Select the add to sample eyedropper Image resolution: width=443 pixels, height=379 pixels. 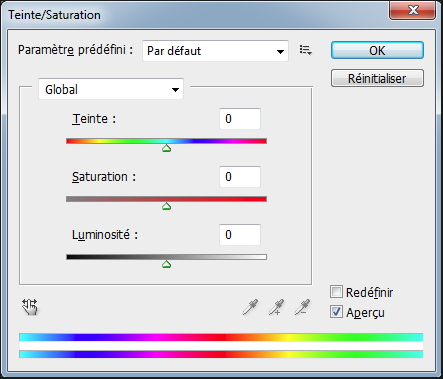[276, 307]
